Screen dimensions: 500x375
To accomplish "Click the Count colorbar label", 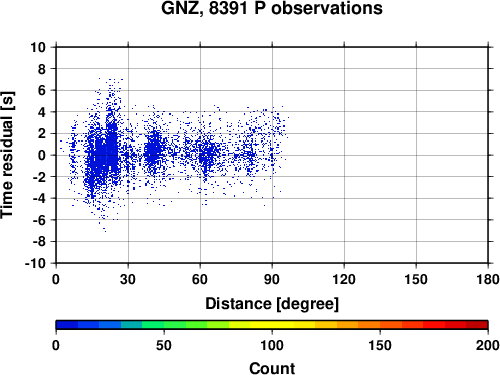I will tap(272, 368).
